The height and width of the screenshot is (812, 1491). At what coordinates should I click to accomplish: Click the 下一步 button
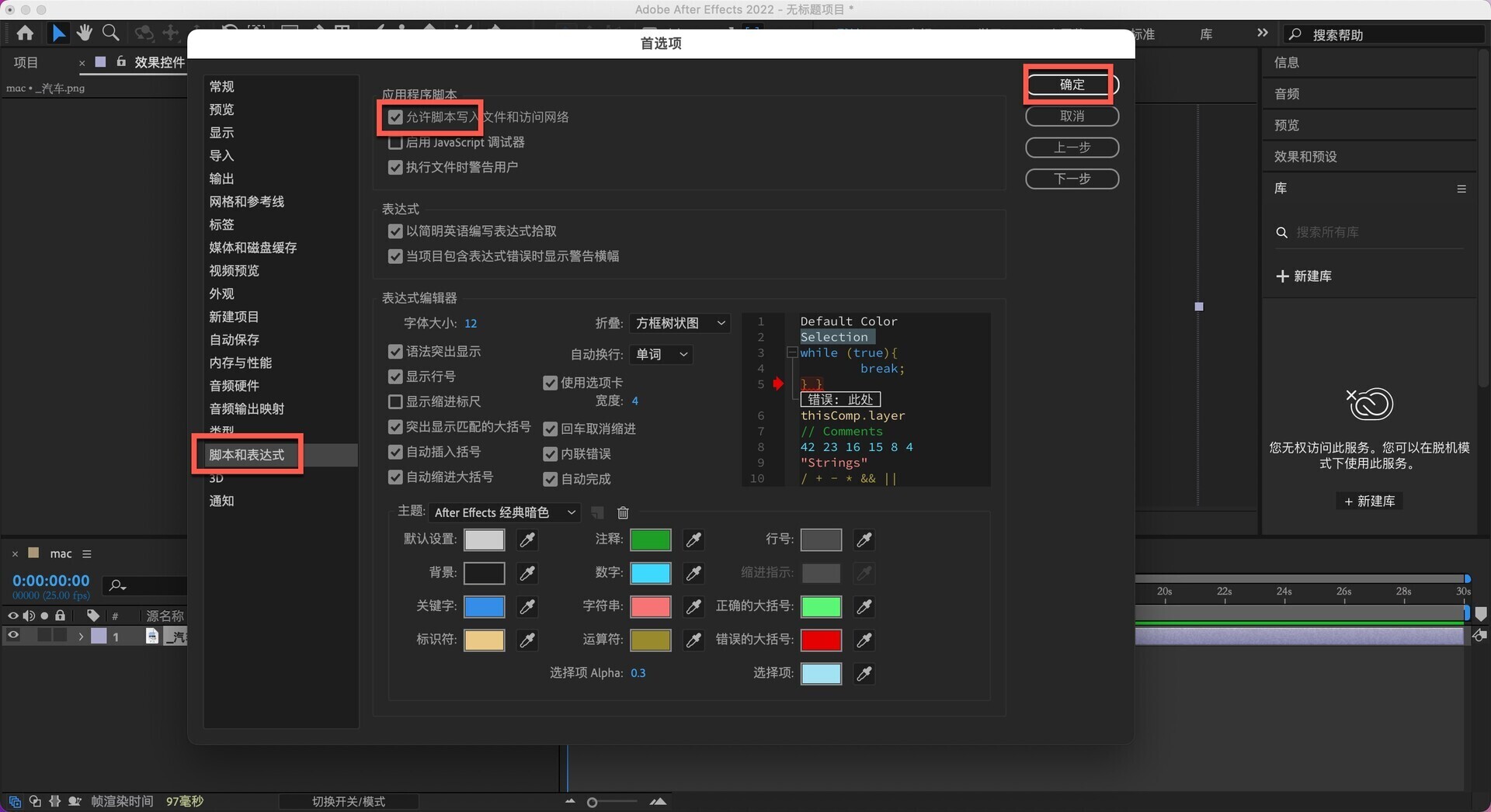[1072, 179]
